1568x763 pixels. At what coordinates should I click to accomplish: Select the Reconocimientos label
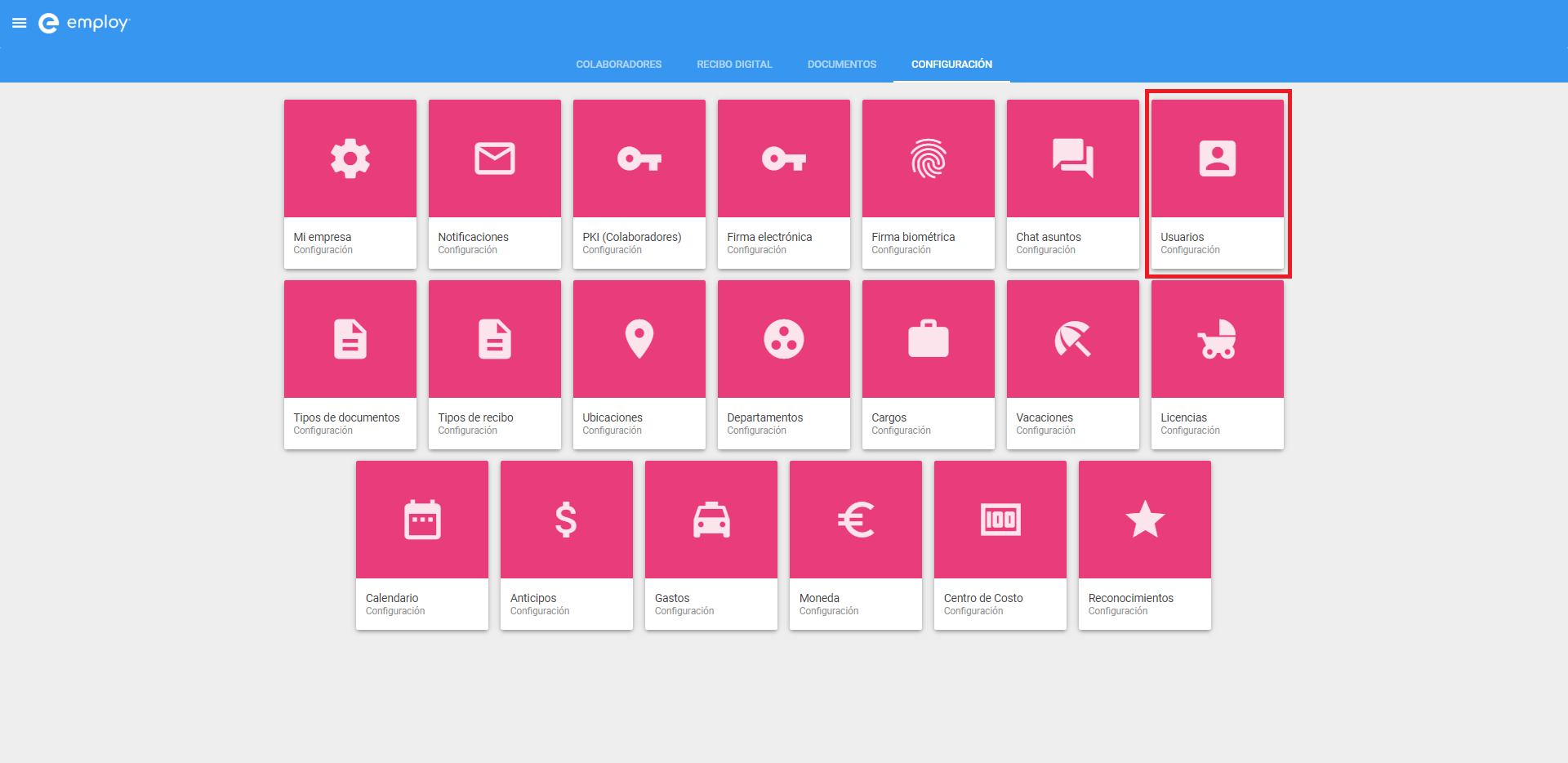tap(1131, 598)
